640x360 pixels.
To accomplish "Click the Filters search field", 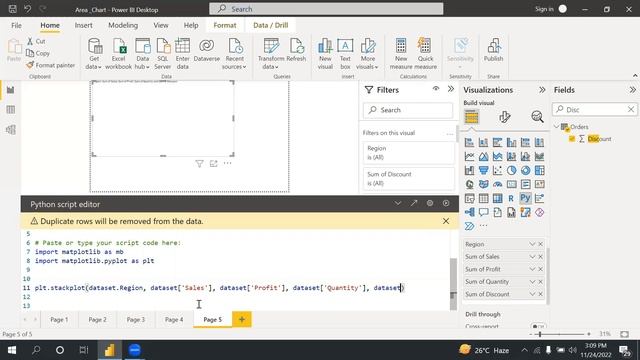I will click(408, 110).
